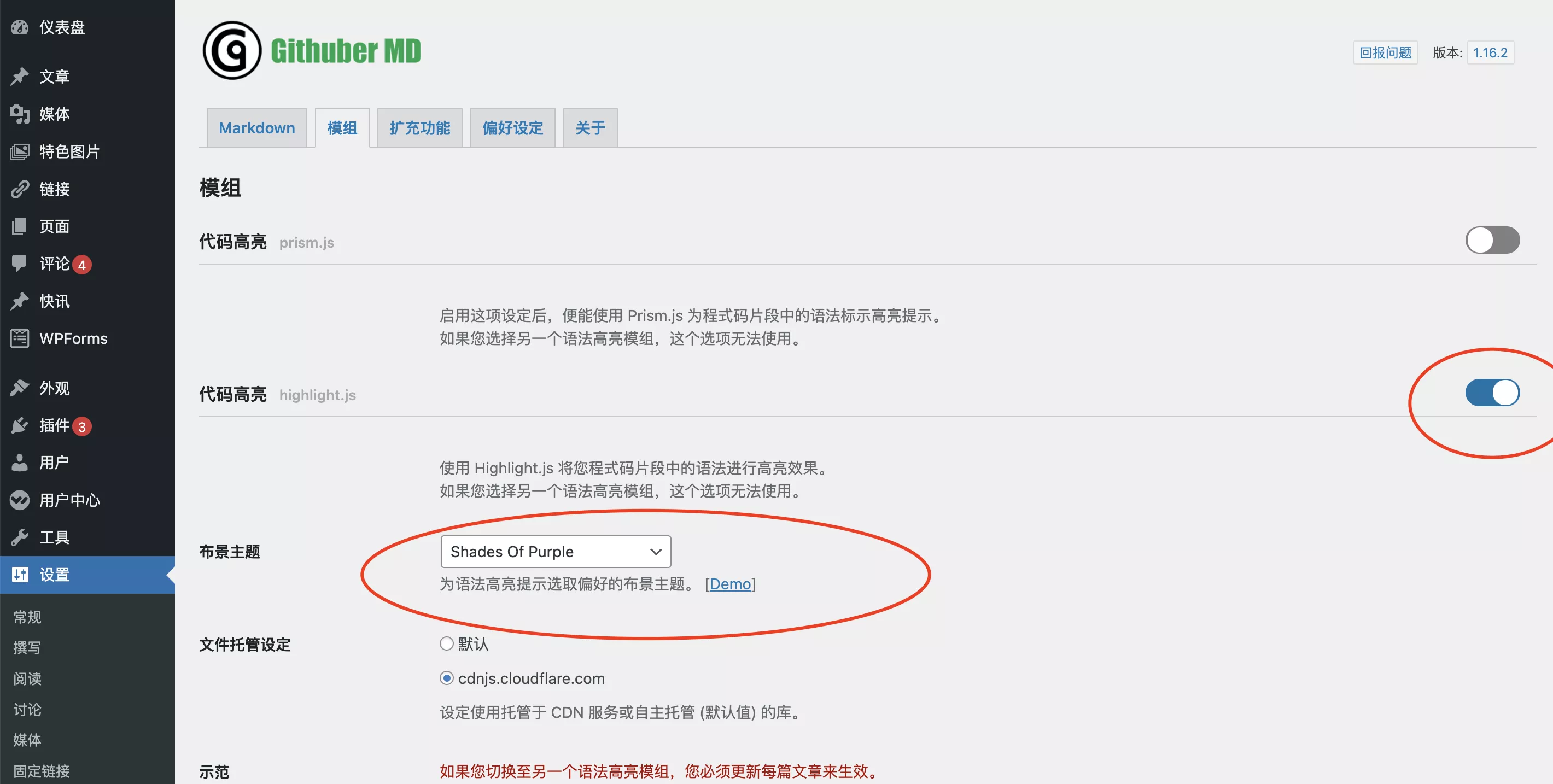The width and height of the screenshot is (1553, 784).
Task: Click the appearance brush icon beside 外观
Action: pos(19,388)
